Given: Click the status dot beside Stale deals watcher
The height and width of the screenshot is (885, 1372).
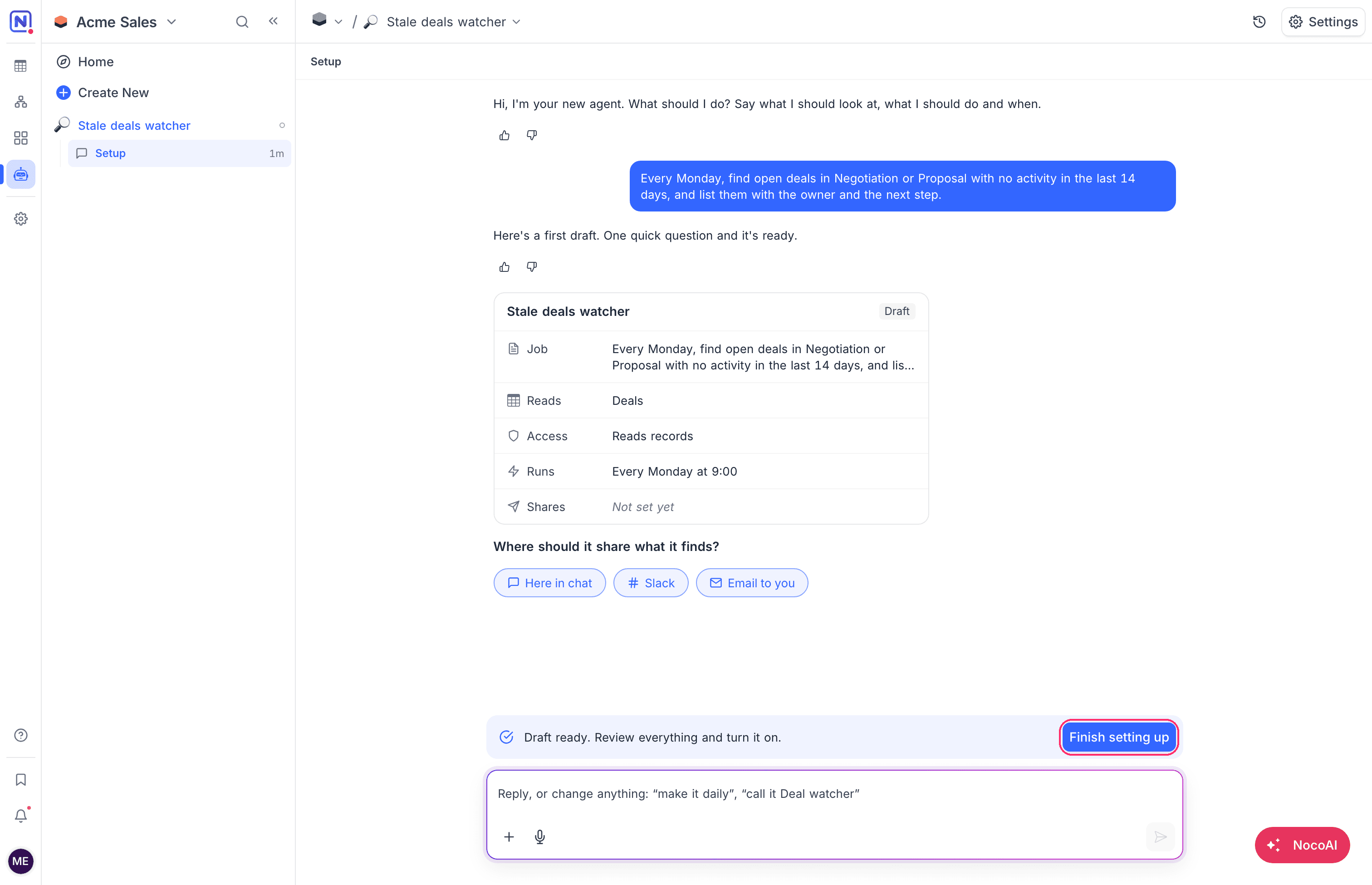Looking at the screenshot, I should [282, 125].
